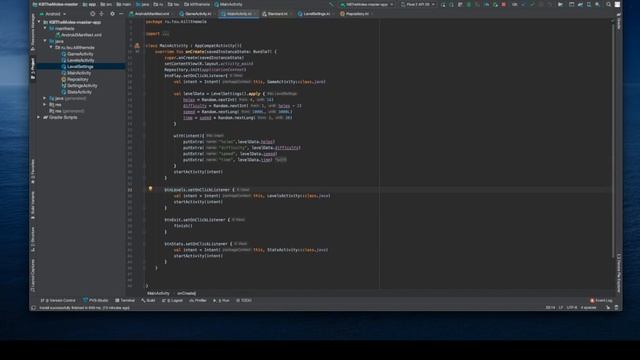Click src in top navigation breadcrumb
This screenshot has width=640, height=360.
[107, 4]
